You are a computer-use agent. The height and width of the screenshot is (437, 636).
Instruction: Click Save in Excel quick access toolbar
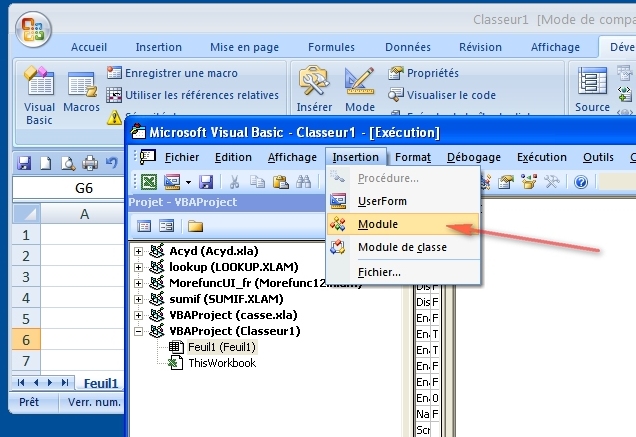[24, 163]
